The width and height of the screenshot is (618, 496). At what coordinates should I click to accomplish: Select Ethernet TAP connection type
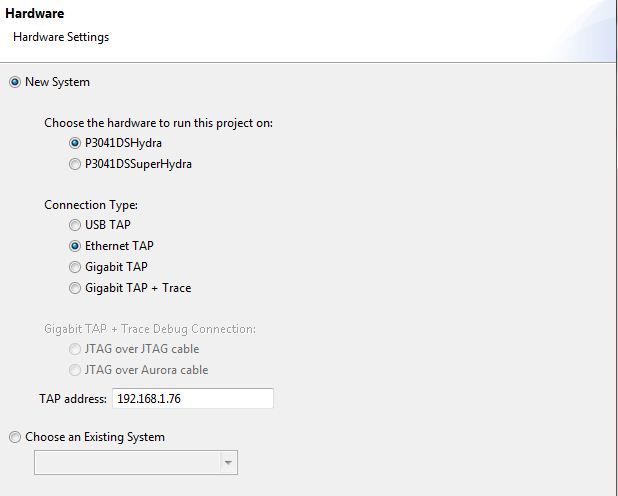coord(75,246)
